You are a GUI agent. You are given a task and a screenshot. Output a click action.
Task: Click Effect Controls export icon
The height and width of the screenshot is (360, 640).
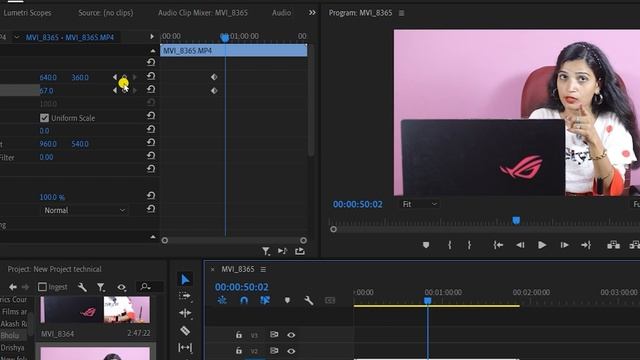300,251
